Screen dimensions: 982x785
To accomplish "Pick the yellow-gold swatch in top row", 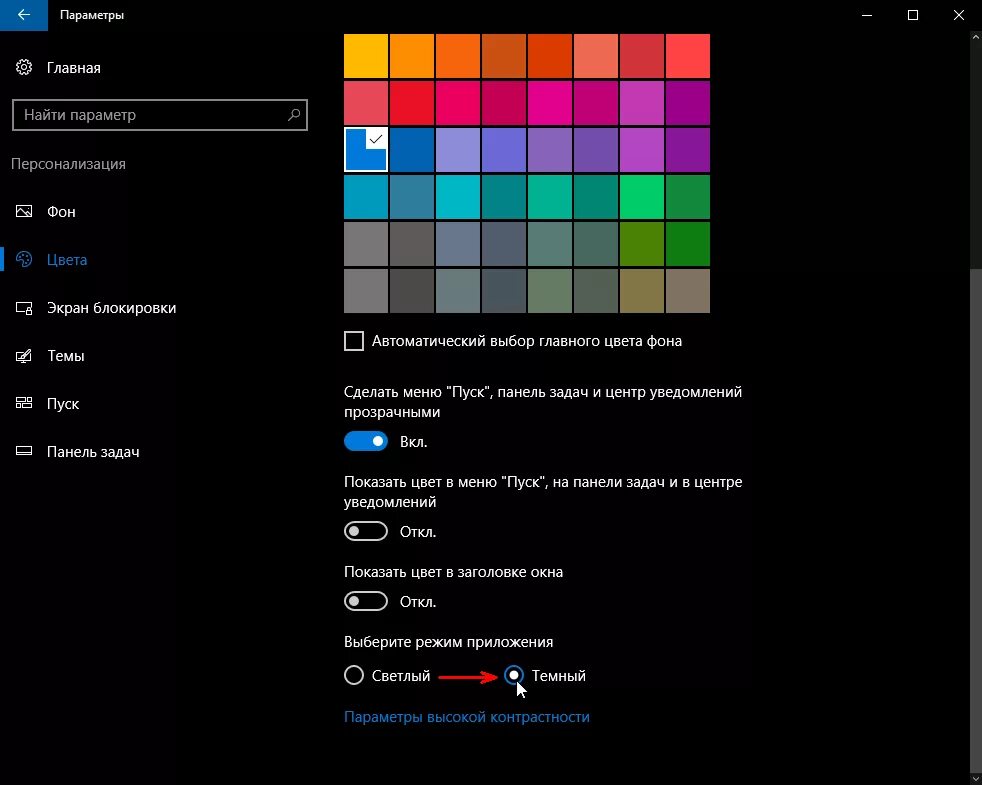I will 366,56.
